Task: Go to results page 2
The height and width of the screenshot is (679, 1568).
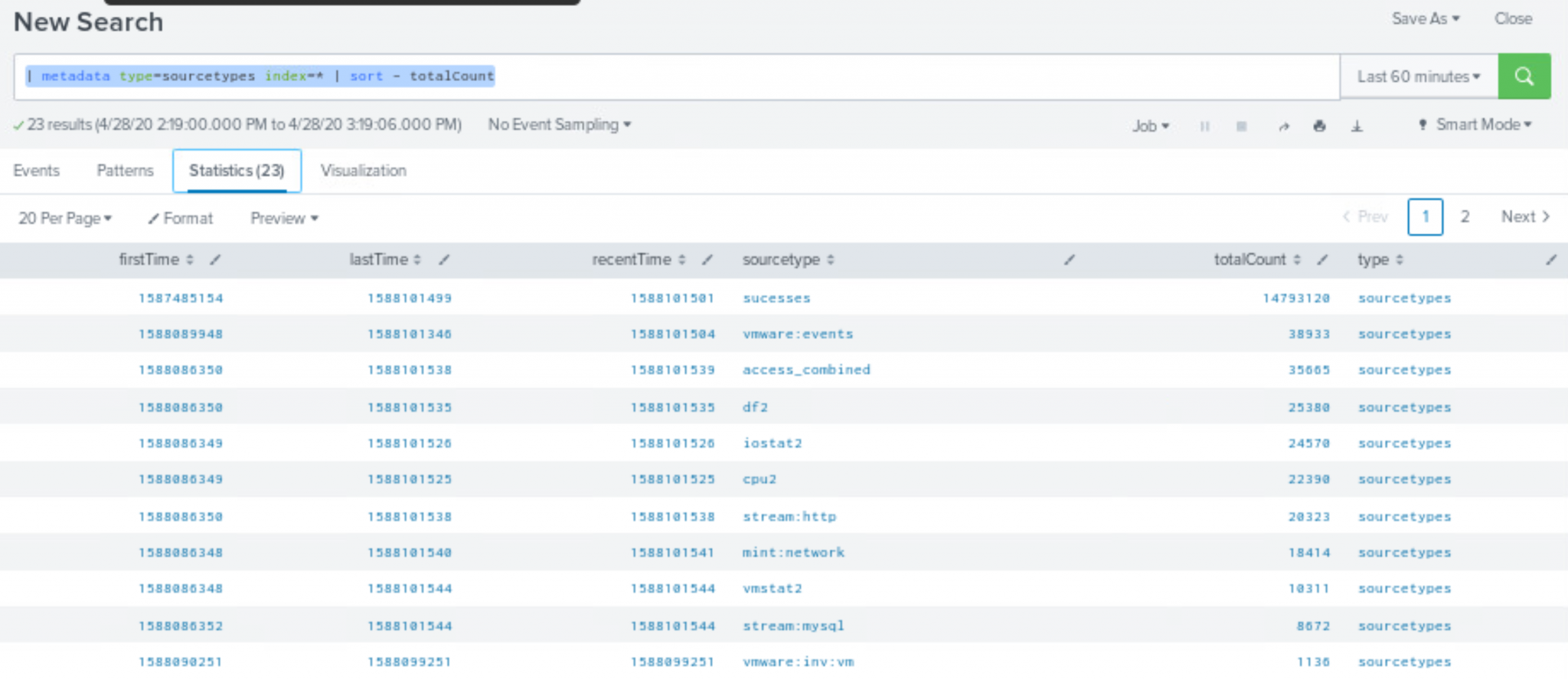Action: (1465, 217)
